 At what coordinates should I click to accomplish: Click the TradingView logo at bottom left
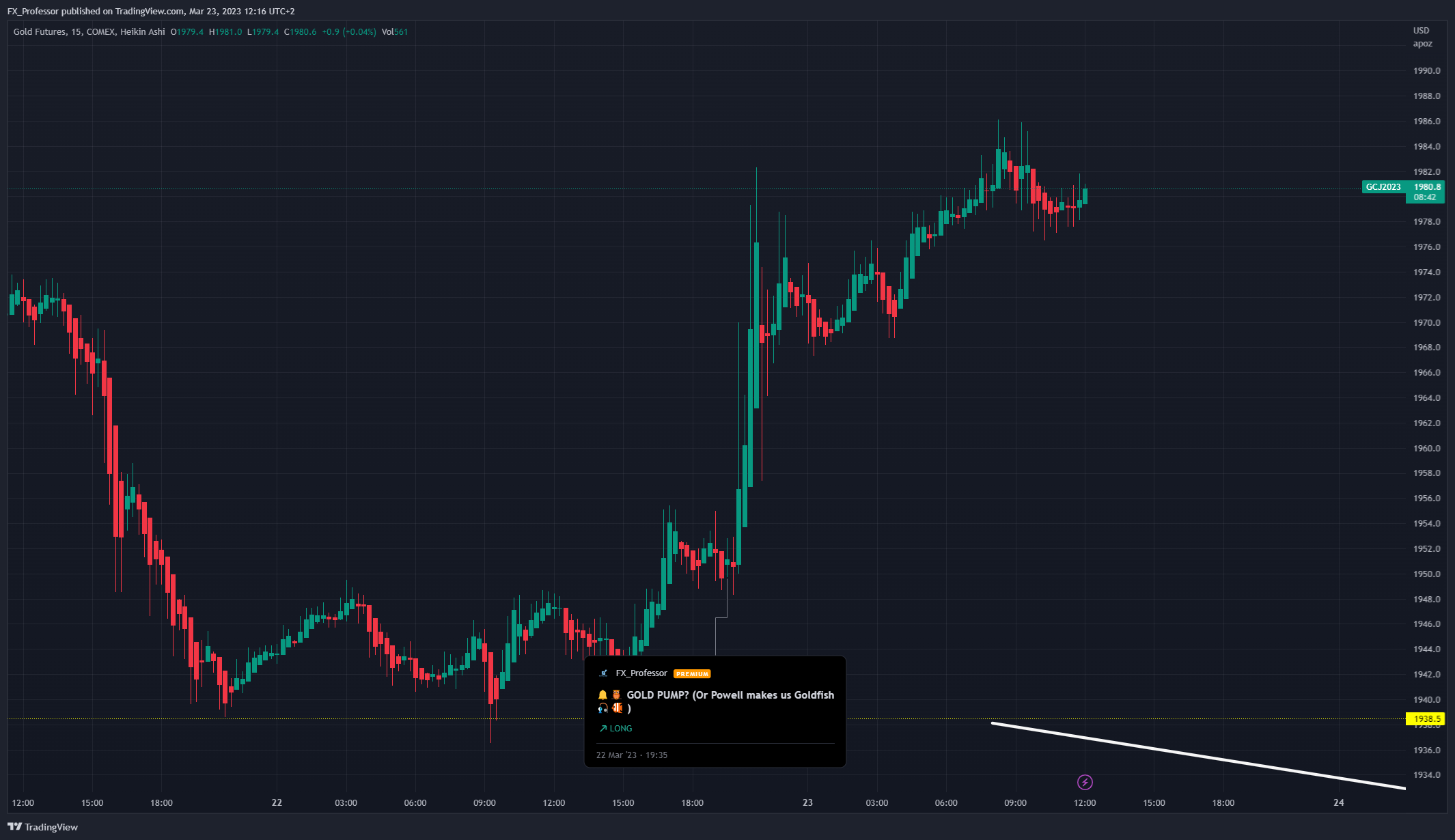point(42,827)
